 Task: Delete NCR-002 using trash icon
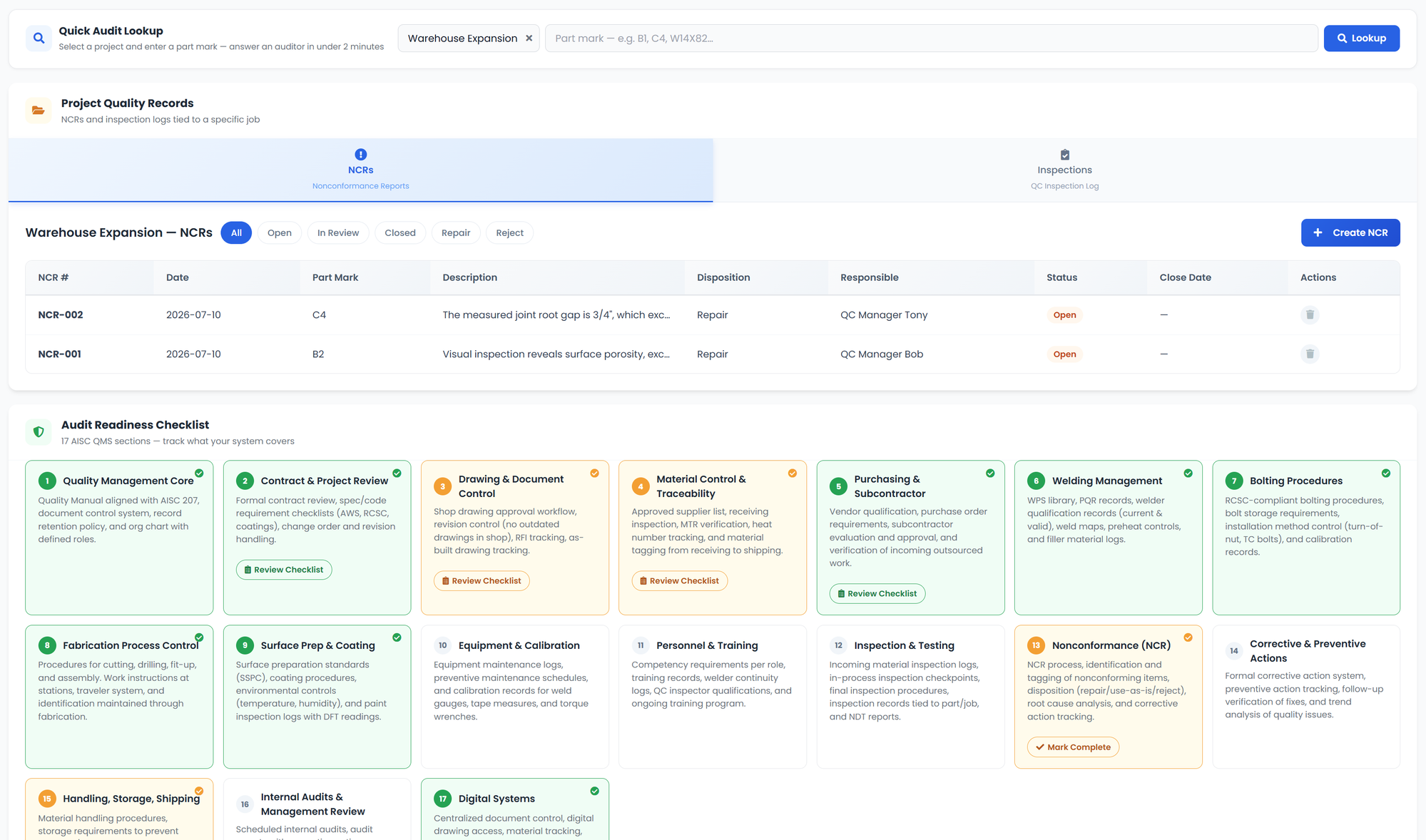(x=1310, y=314)
